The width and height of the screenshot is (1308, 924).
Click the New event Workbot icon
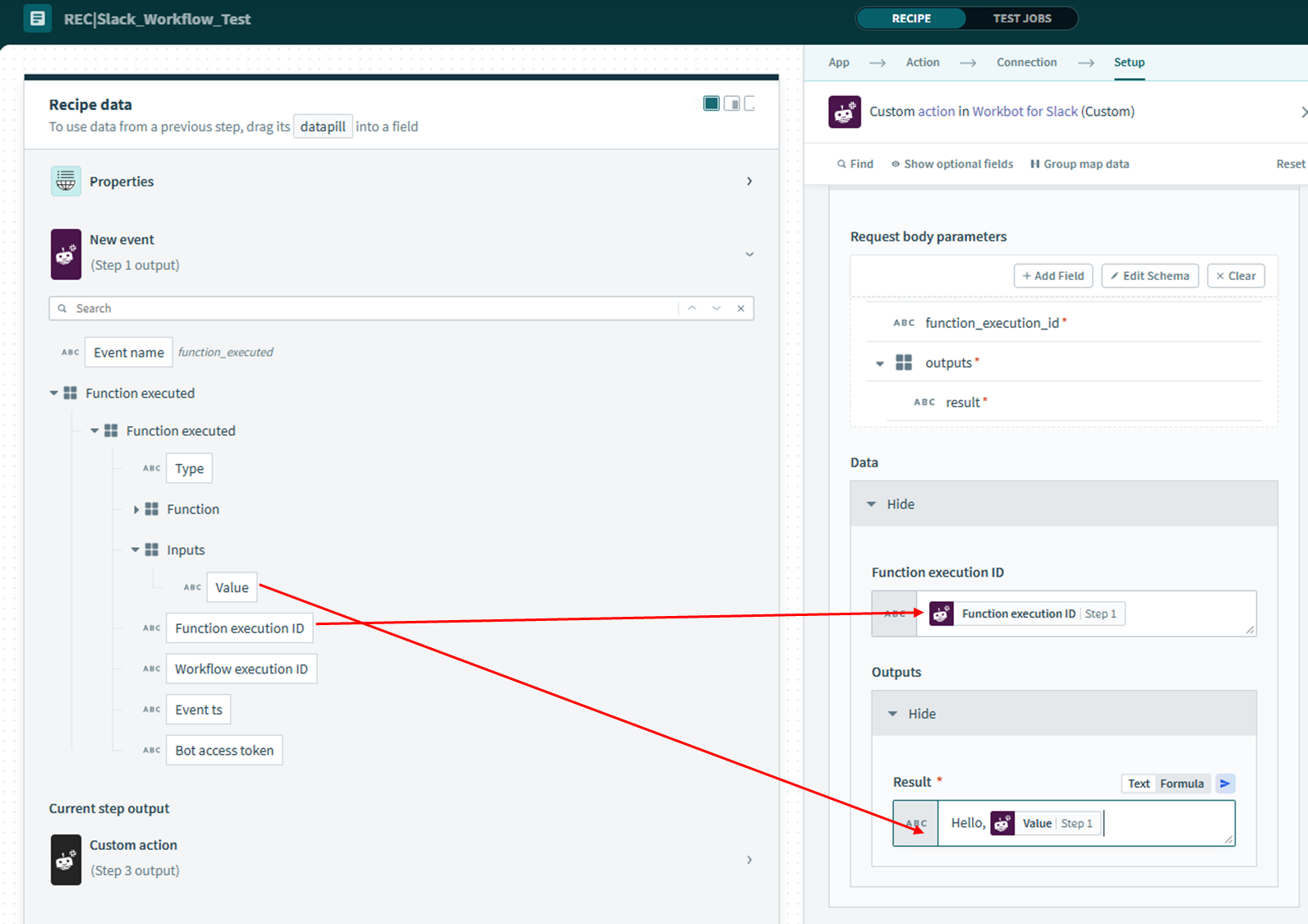(x=66, y=255)
